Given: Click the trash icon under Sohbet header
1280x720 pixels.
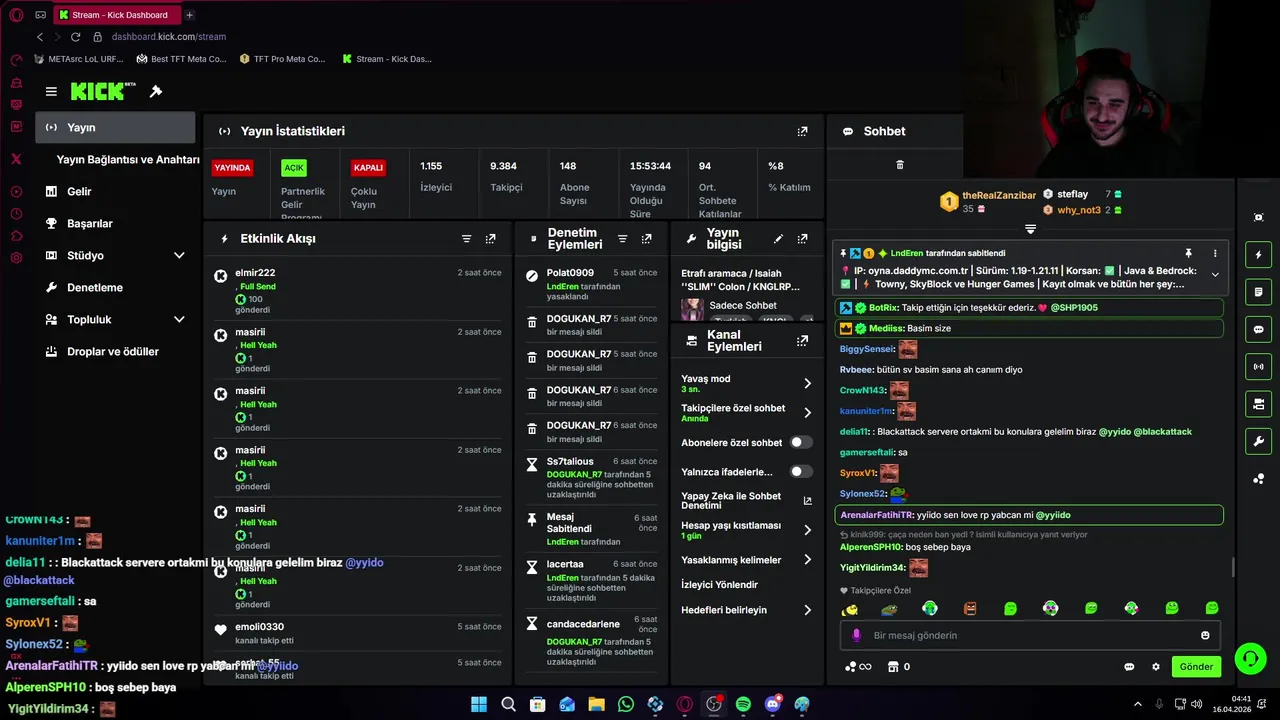Looking at the screenshot, I should [x=899, y=165].
